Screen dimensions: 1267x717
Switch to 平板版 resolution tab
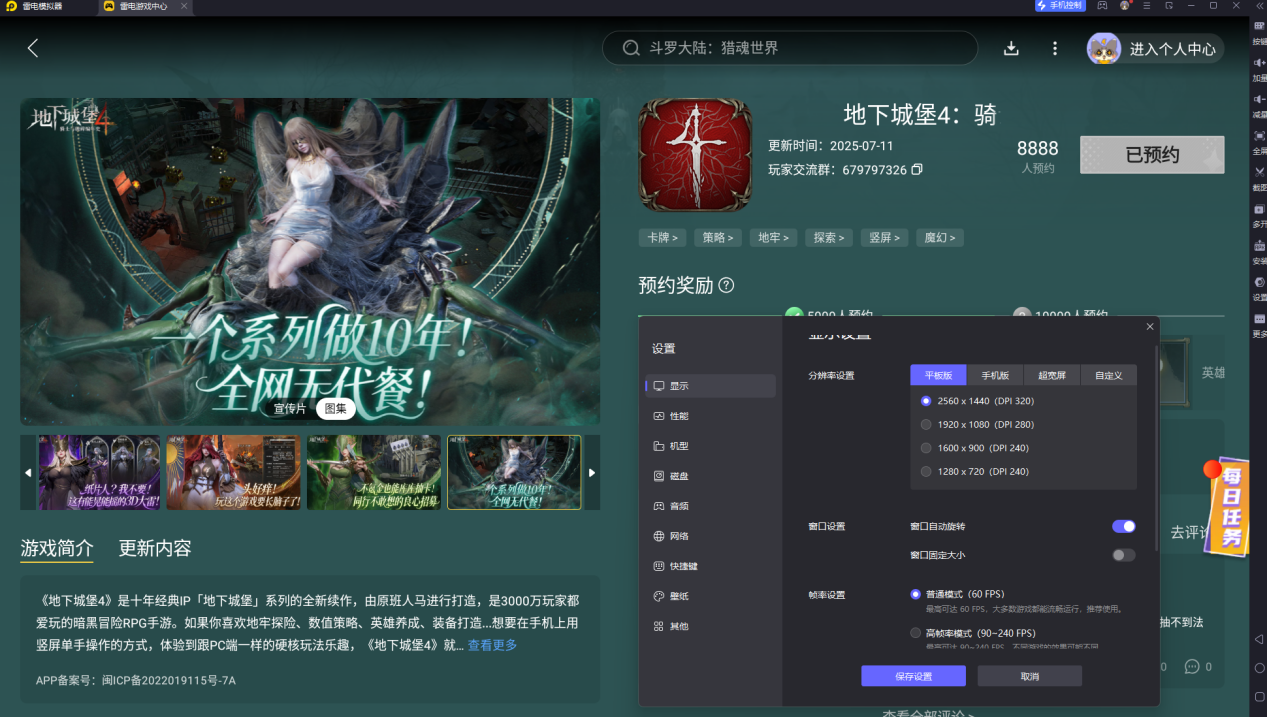click(938, 376)
